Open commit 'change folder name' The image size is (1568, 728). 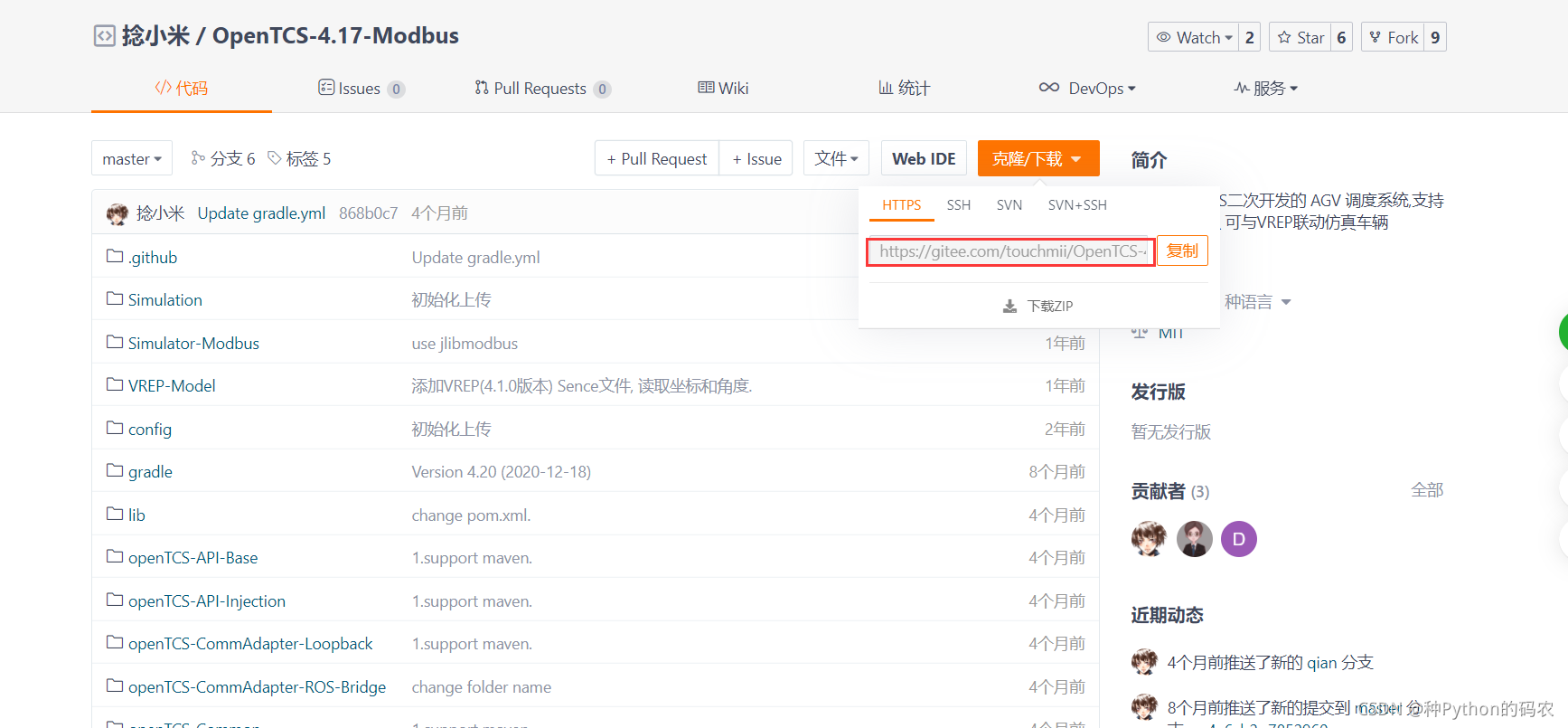(x=482, y=686)
